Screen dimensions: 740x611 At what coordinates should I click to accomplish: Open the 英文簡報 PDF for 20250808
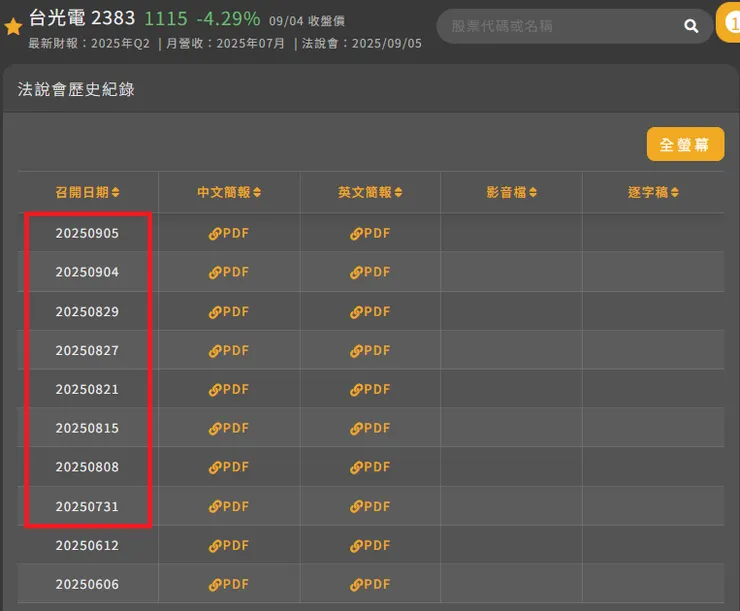click(x=370, y=467)
